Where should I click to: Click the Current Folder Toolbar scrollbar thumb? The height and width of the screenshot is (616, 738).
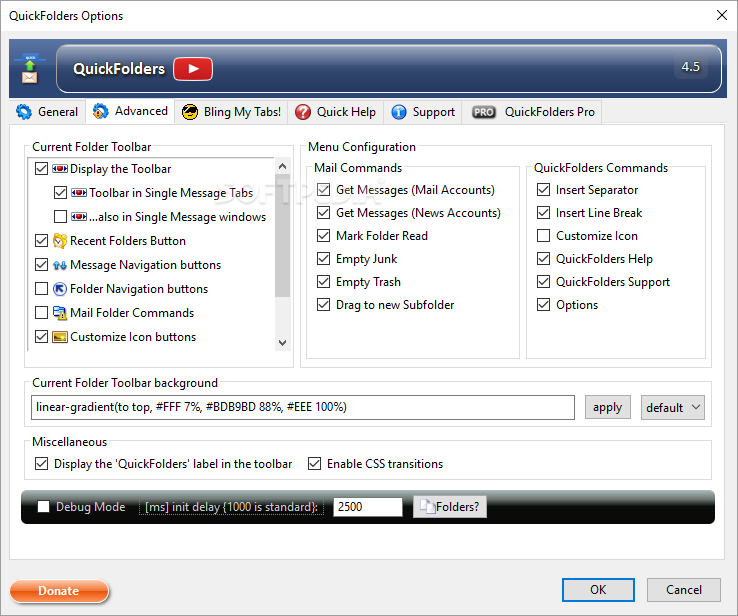[282, 235]
